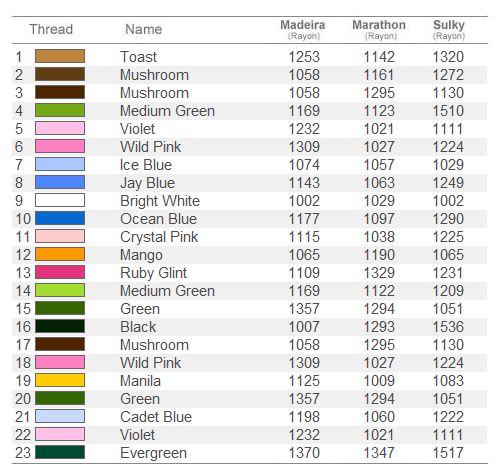
Task: Click the Name column header
Action: (x=144, y=29)
